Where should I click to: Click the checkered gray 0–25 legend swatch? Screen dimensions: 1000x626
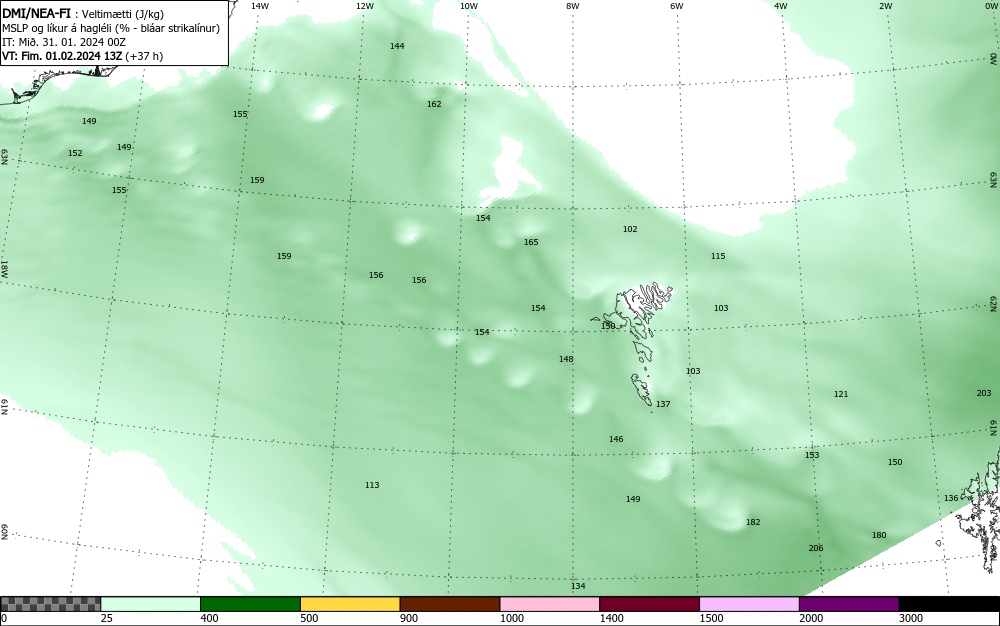point(50,604)
